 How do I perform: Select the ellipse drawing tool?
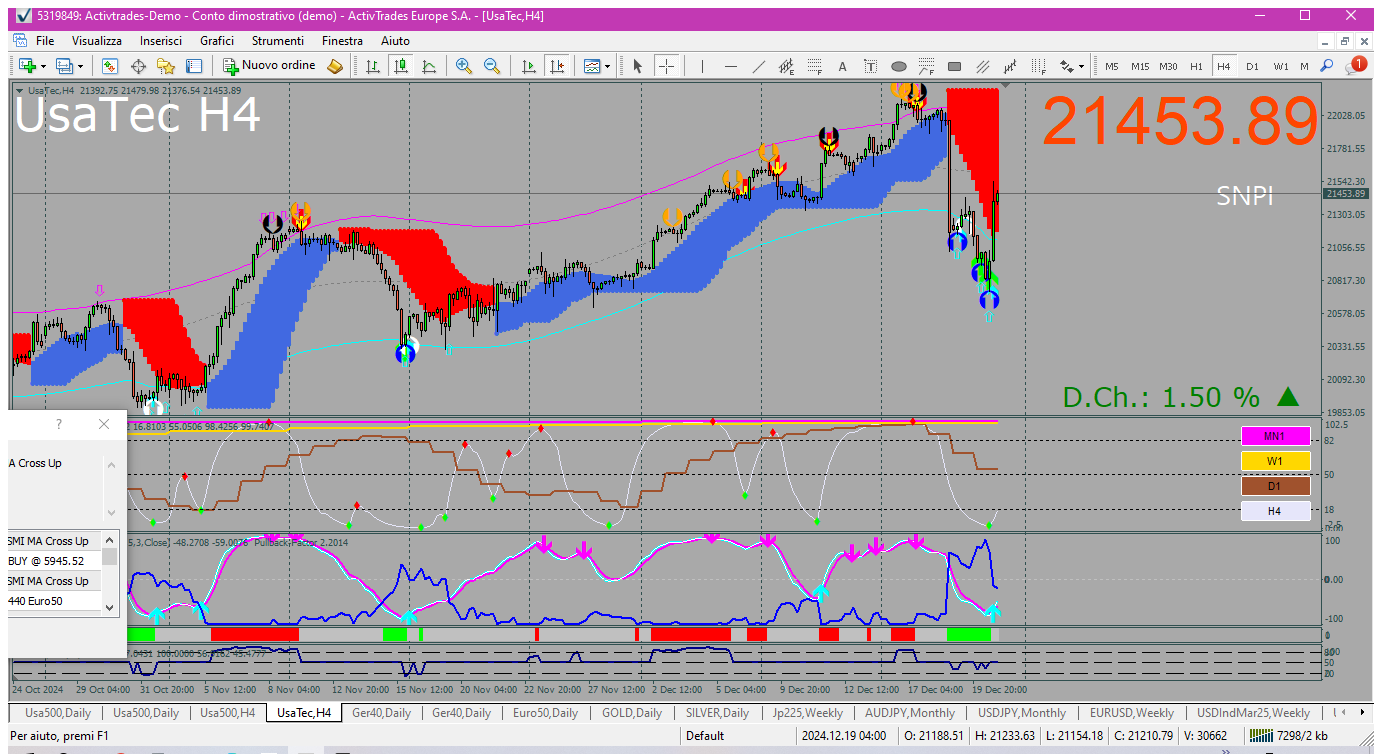(x=899, y=66)
